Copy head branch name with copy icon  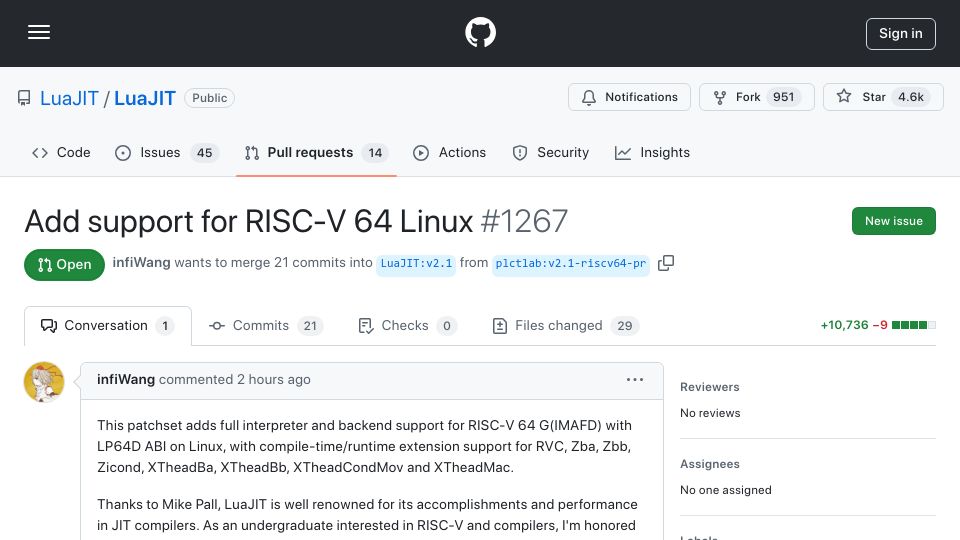(x=666, y=263)
